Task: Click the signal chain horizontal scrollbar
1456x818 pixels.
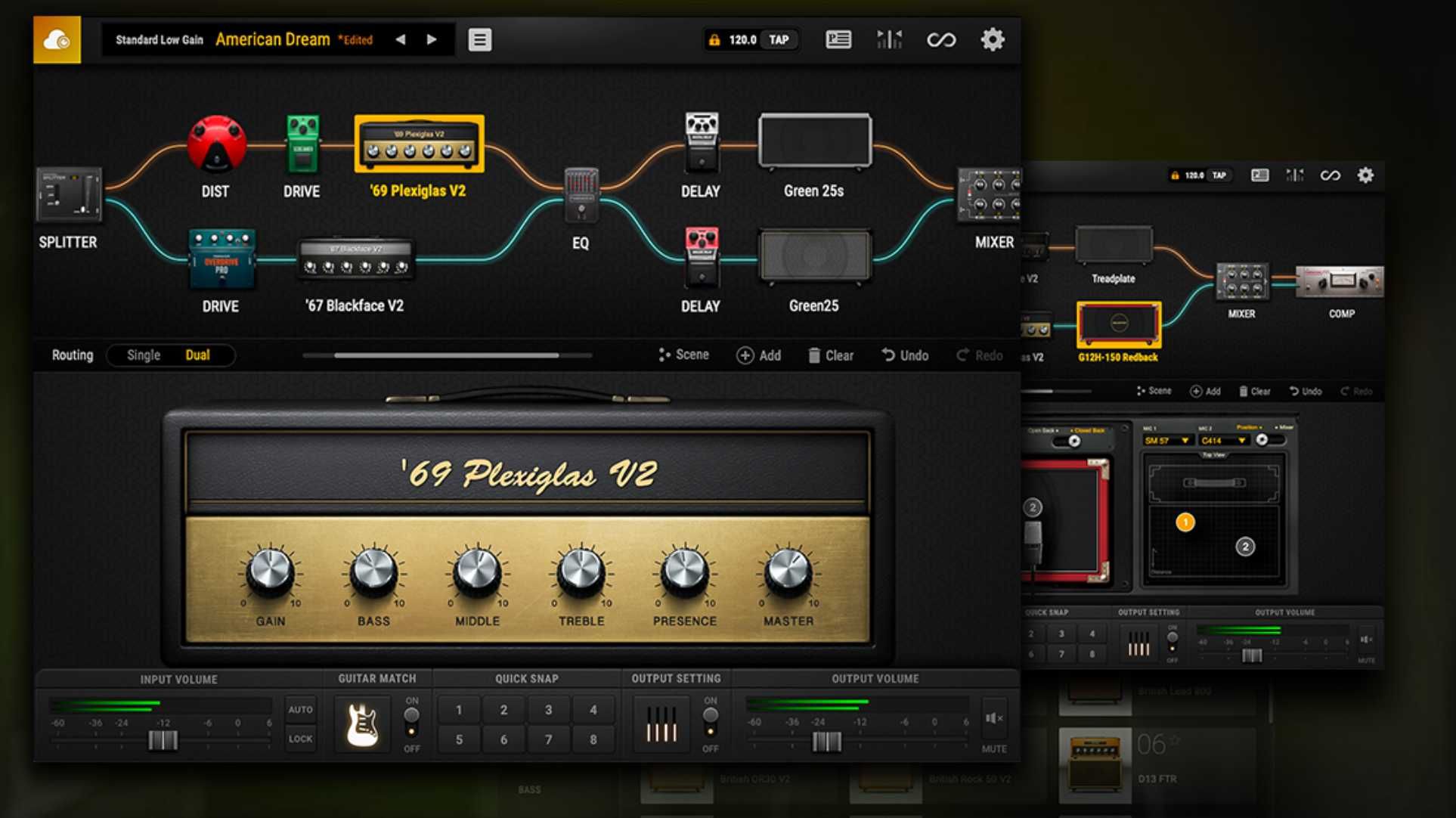Action: coord(446,355)
